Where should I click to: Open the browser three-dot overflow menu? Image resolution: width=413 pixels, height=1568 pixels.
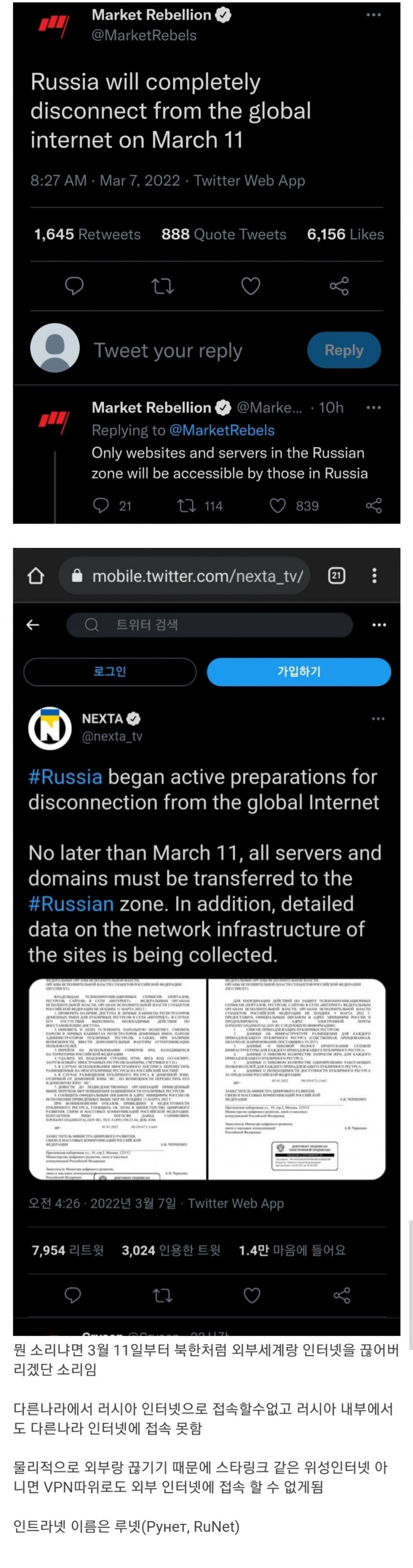(375, 575)
